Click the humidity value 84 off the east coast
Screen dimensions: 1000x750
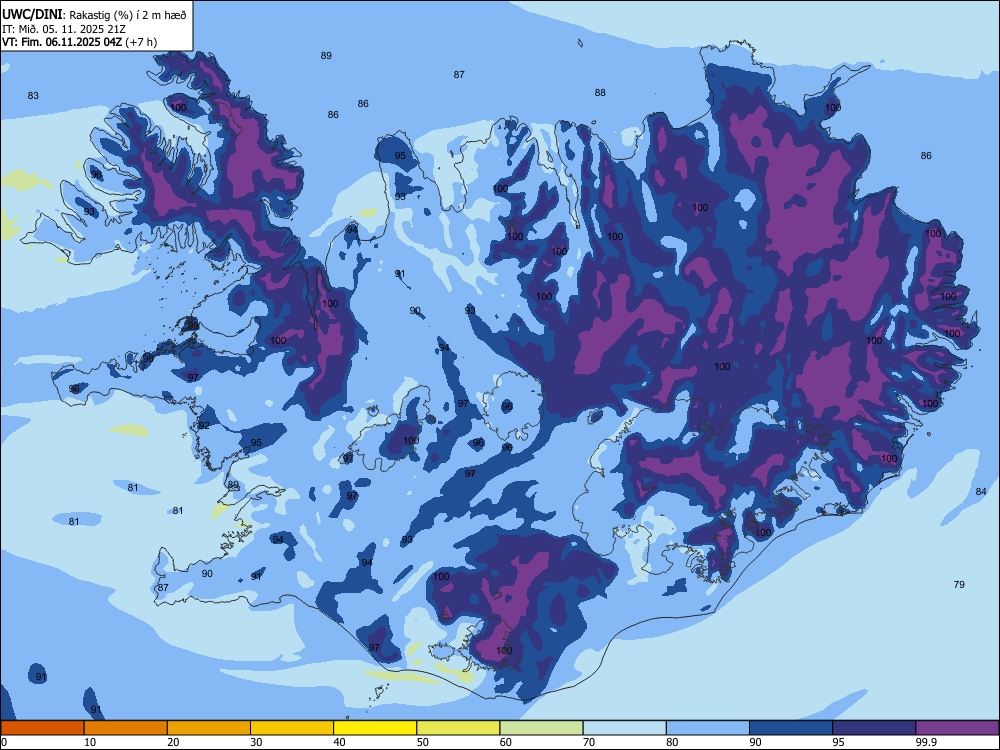(981, 491)
